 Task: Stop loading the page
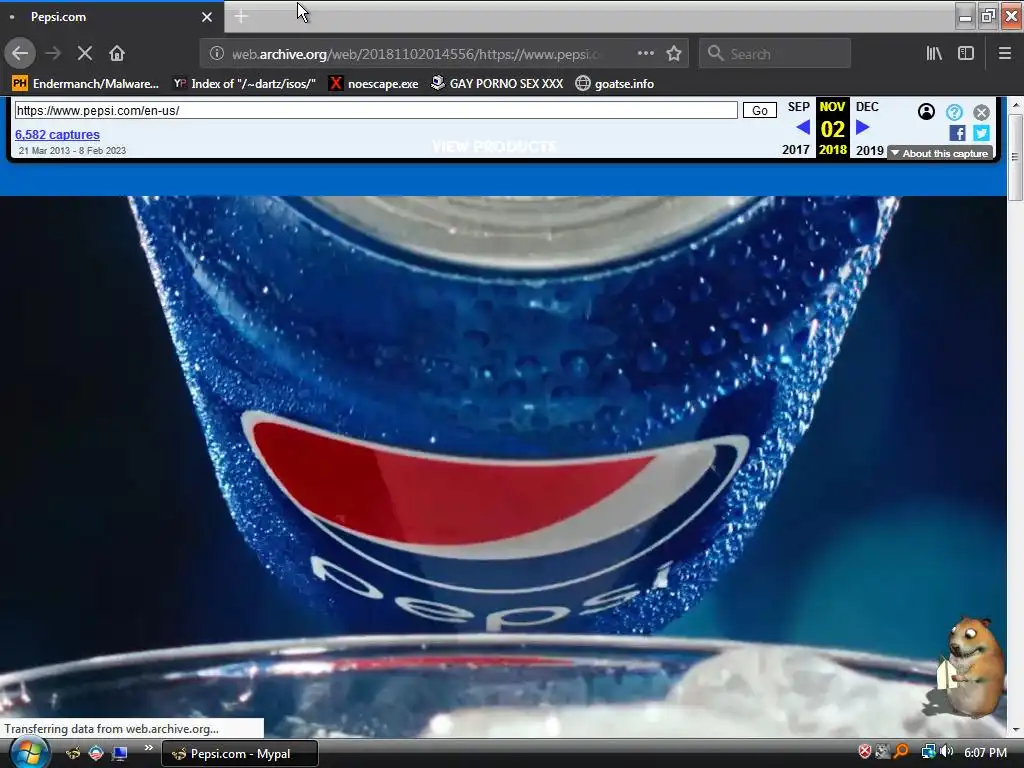click(85, 54)
